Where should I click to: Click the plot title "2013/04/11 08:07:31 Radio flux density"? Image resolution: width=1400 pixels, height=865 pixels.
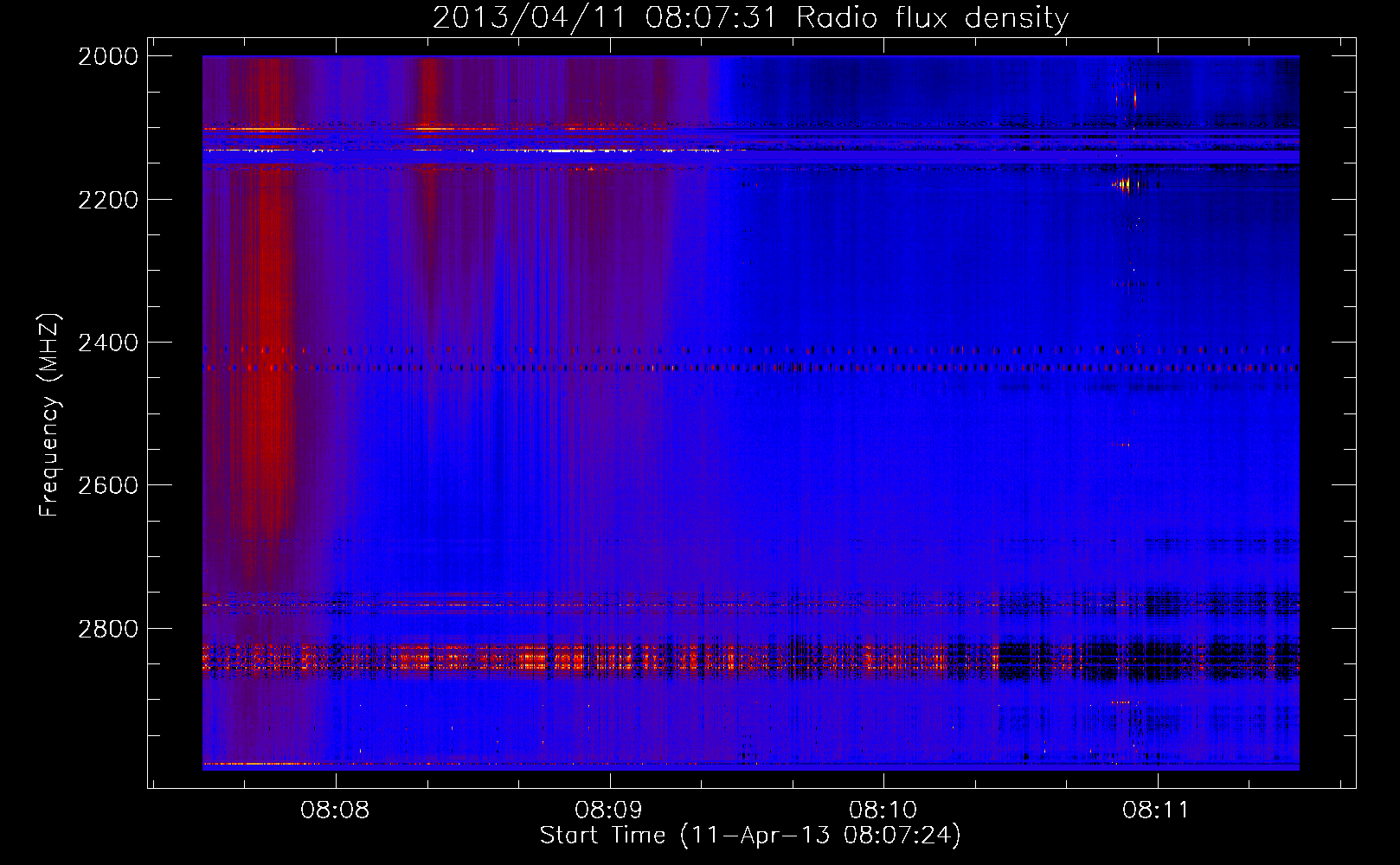(750, 17)
